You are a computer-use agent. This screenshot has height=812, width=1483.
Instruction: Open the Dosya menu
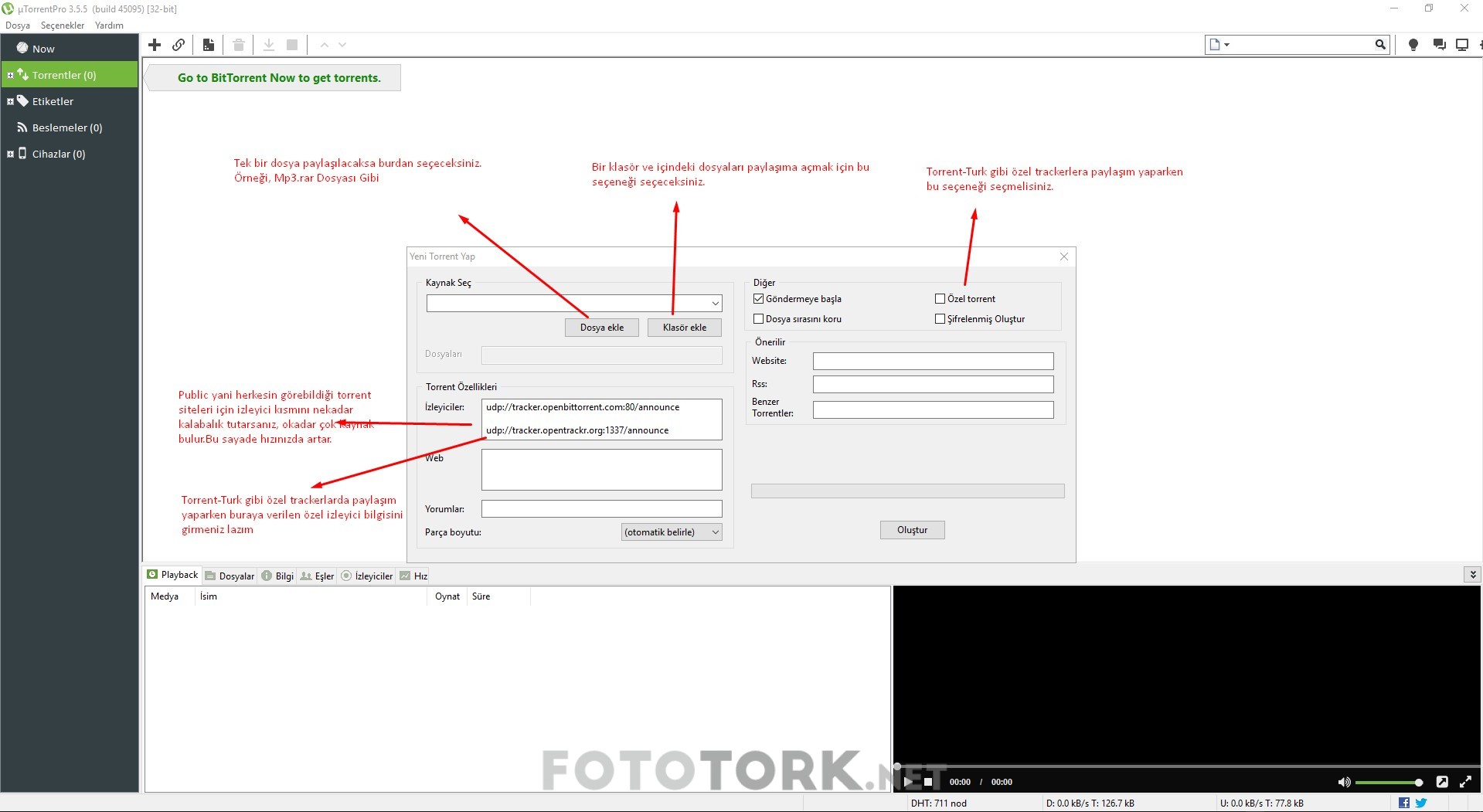[x=18, y=25]
